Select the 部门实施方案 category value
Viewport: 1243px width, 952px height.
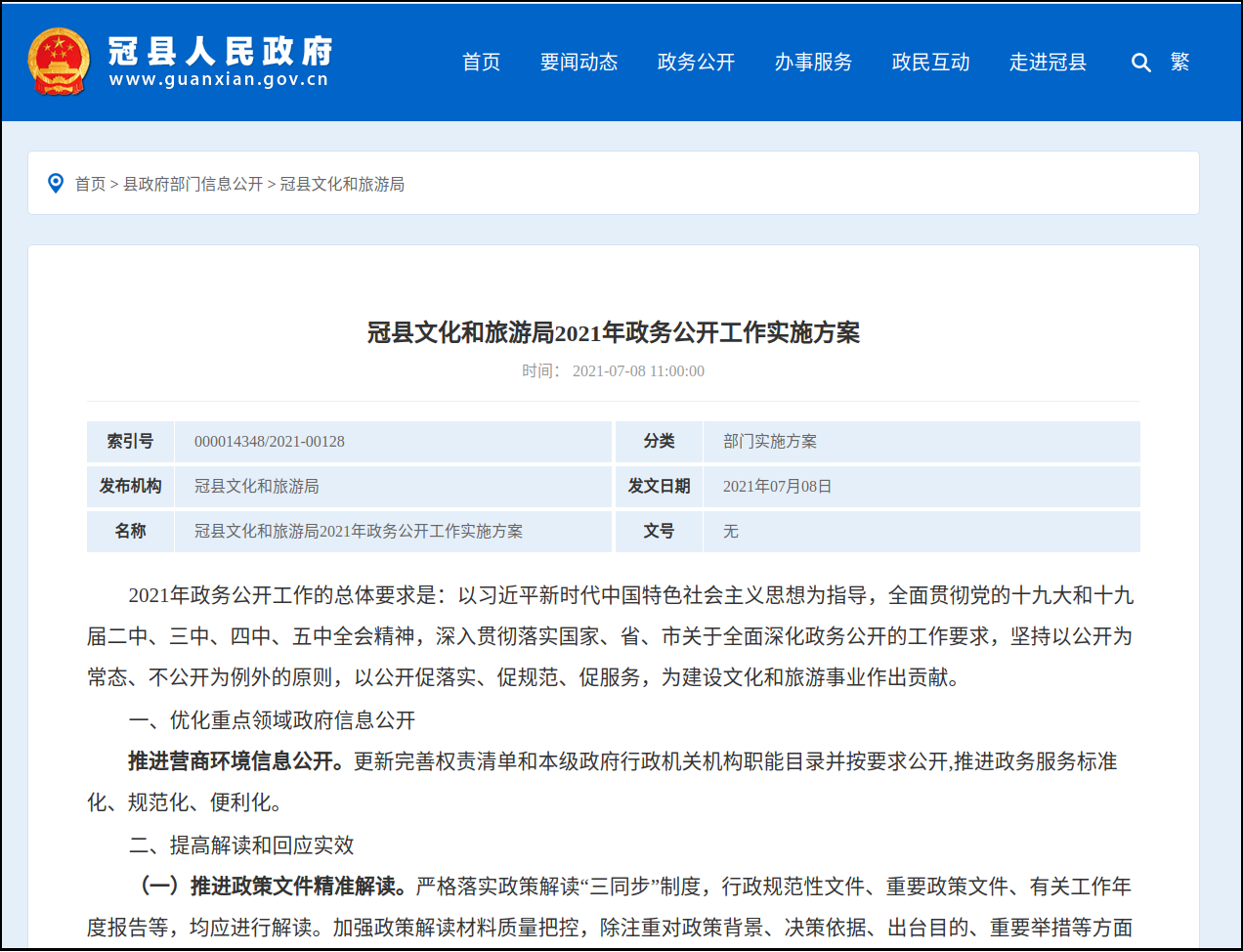tap(770, 441)
